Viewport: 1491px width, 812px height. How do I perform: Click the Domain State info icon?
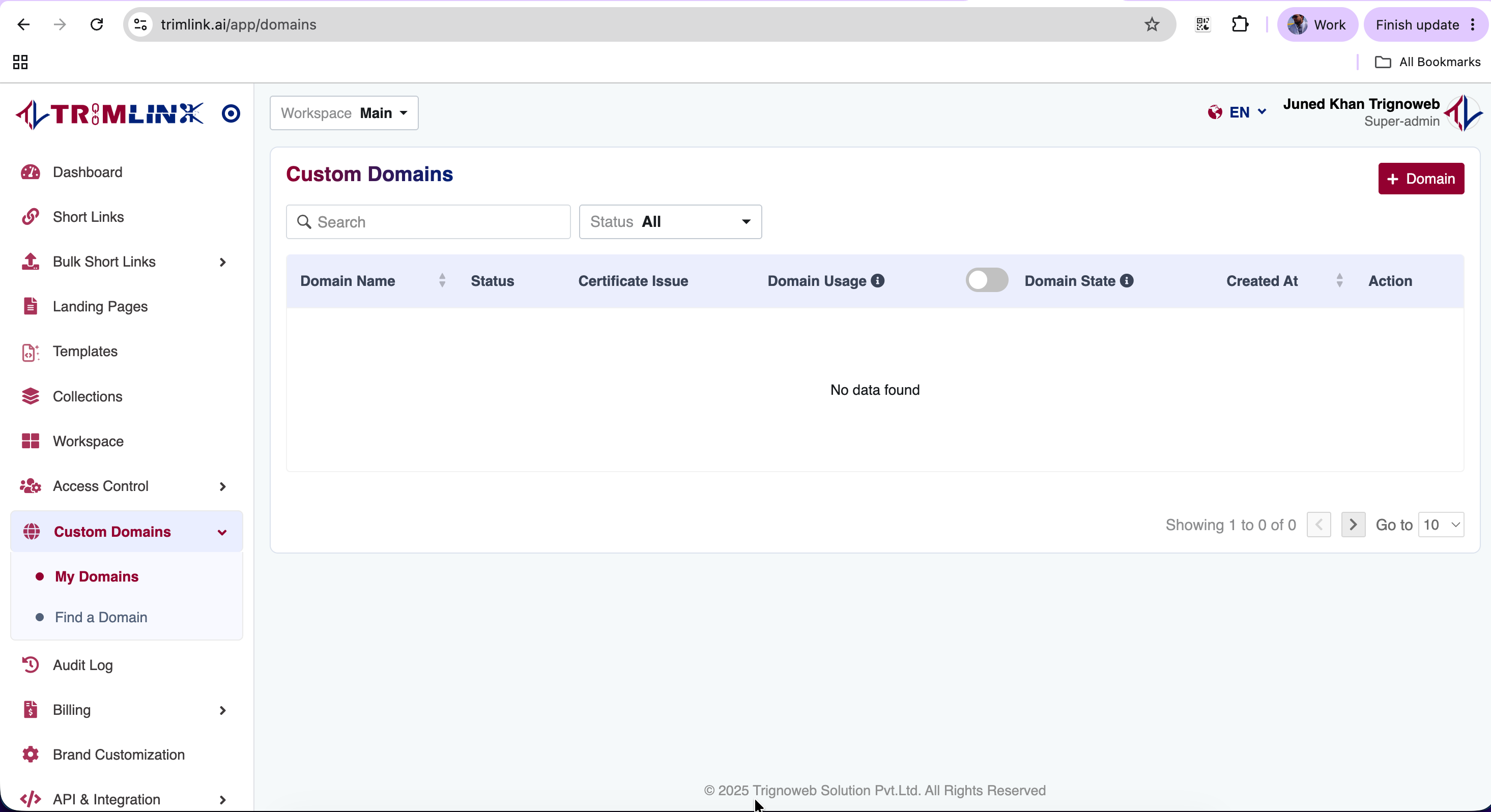pos(1126,281)
